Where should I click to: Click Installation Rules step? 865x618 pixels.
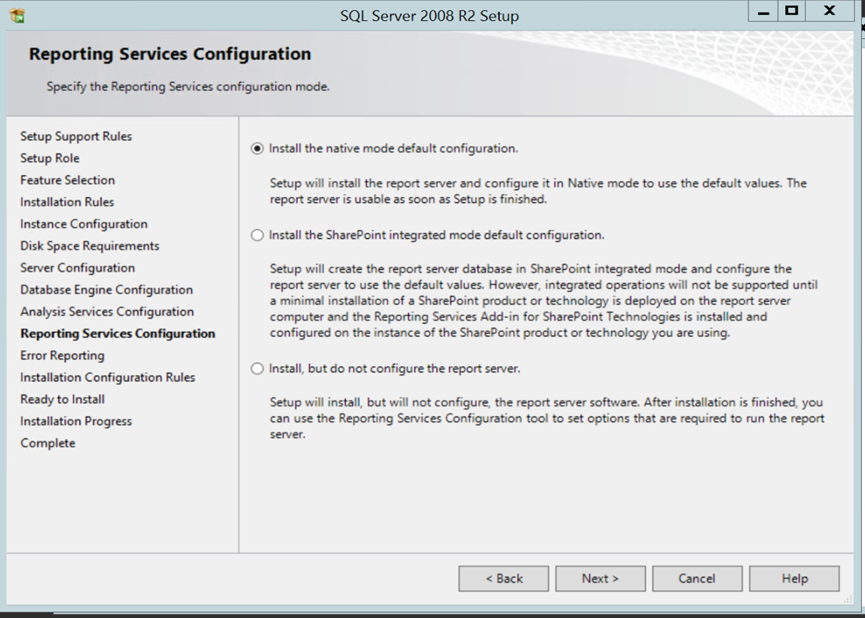click(x=67, y=202)
